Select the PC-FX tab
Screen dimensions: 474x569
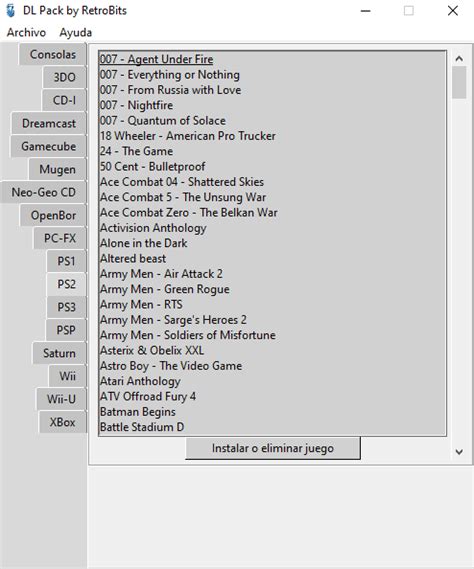(60, 238)
